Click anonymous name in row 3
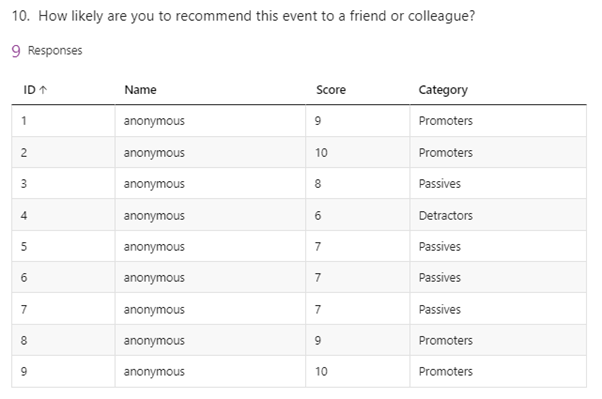This screenshot has width=602, height=399. point(154,184)
